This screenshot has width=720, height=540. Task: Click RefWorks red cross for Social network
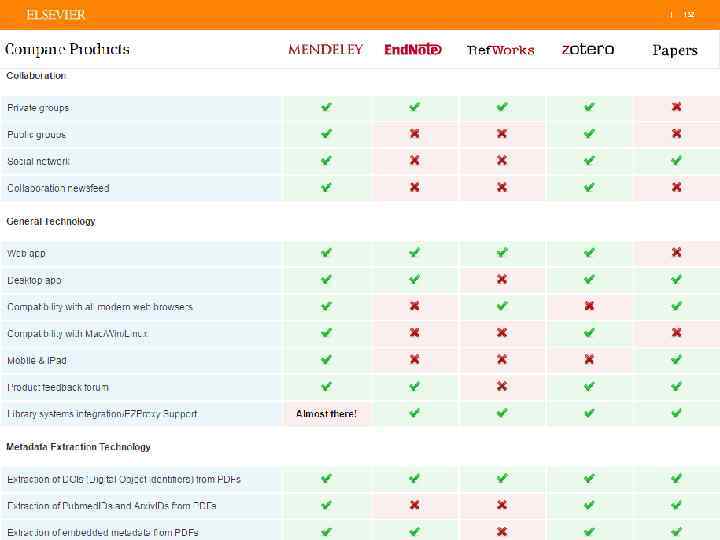[502, 160]
